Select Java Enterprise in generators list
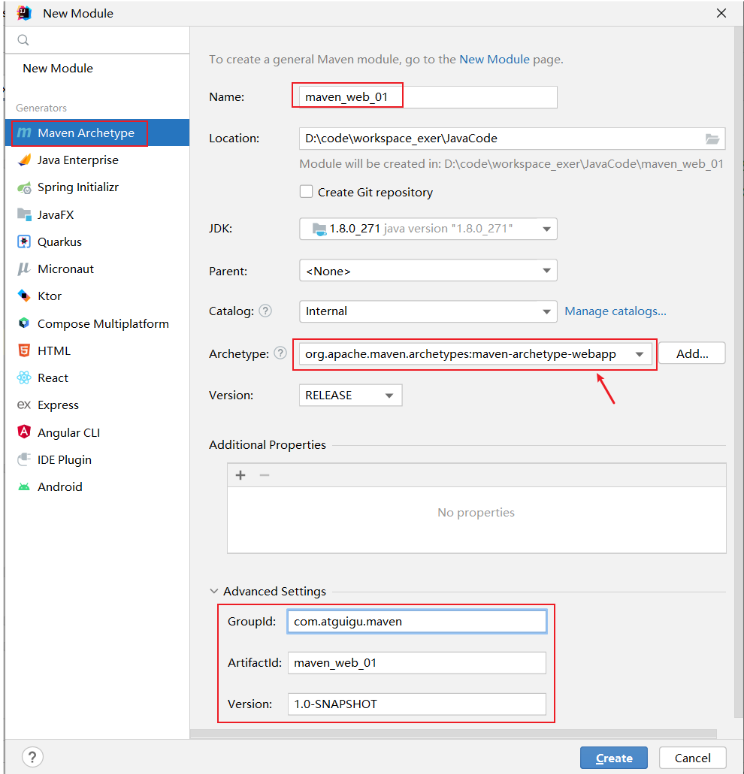Screen dimensions: 744x774 (x=97, y=160)
